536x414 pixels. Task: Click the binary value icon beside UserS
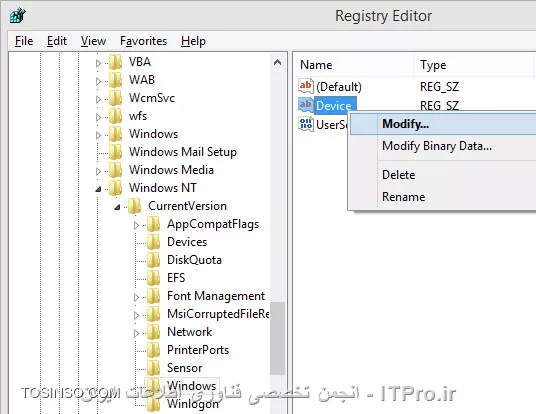[306, 123]
